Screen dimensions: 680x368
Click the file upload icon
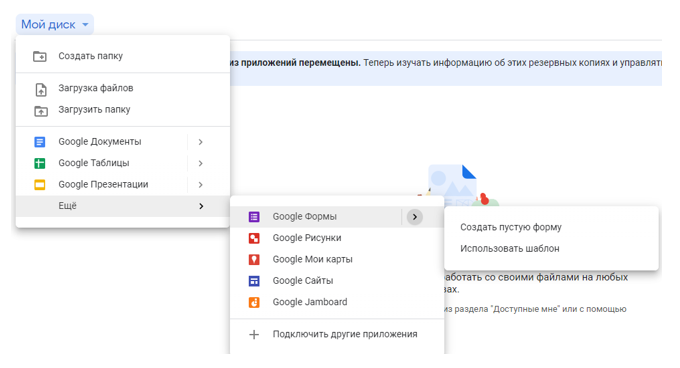tap(40, 89)
